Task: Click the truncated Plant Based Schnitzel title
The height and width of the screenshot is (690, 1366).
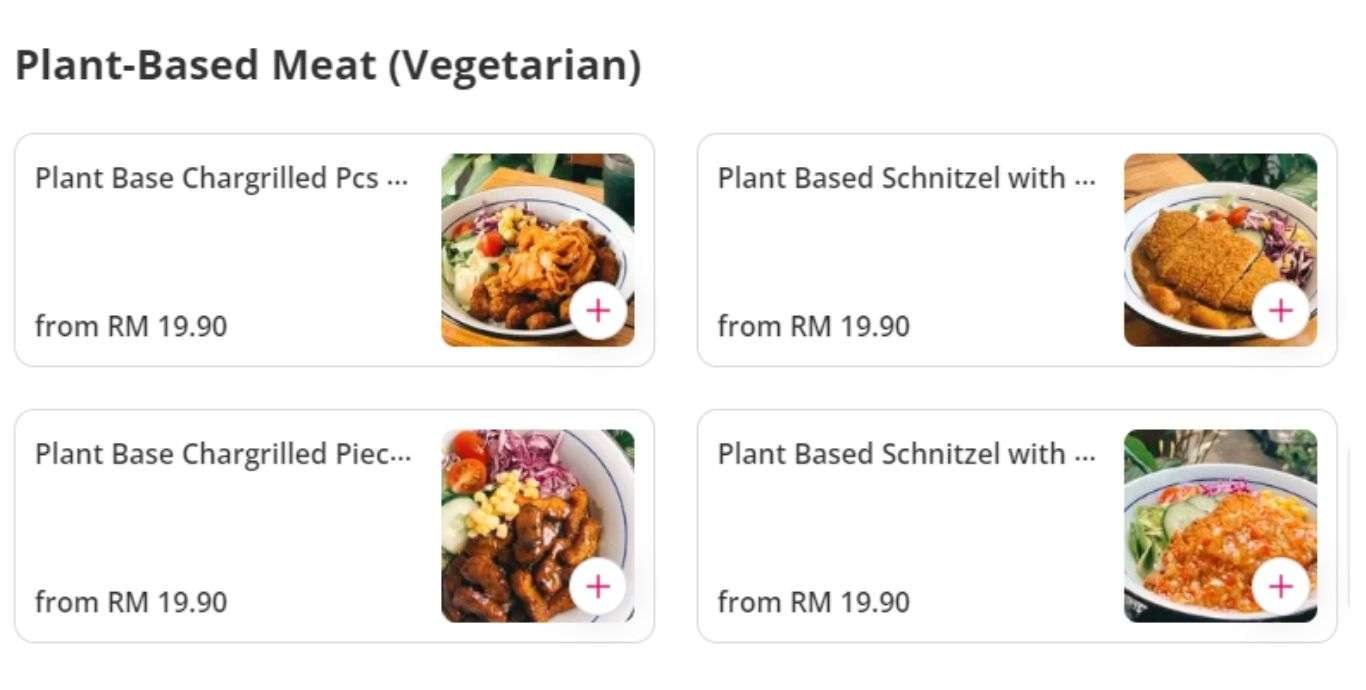Action: [905, 179]
